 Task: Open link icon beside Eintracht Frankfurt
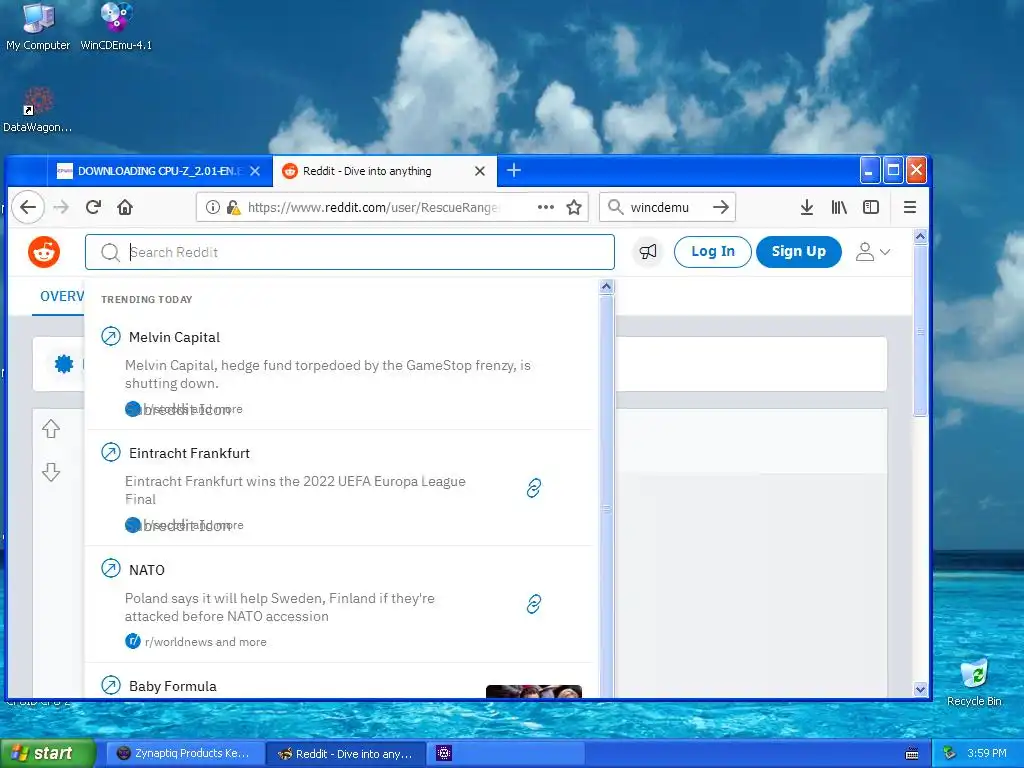[x=534, y=488]
